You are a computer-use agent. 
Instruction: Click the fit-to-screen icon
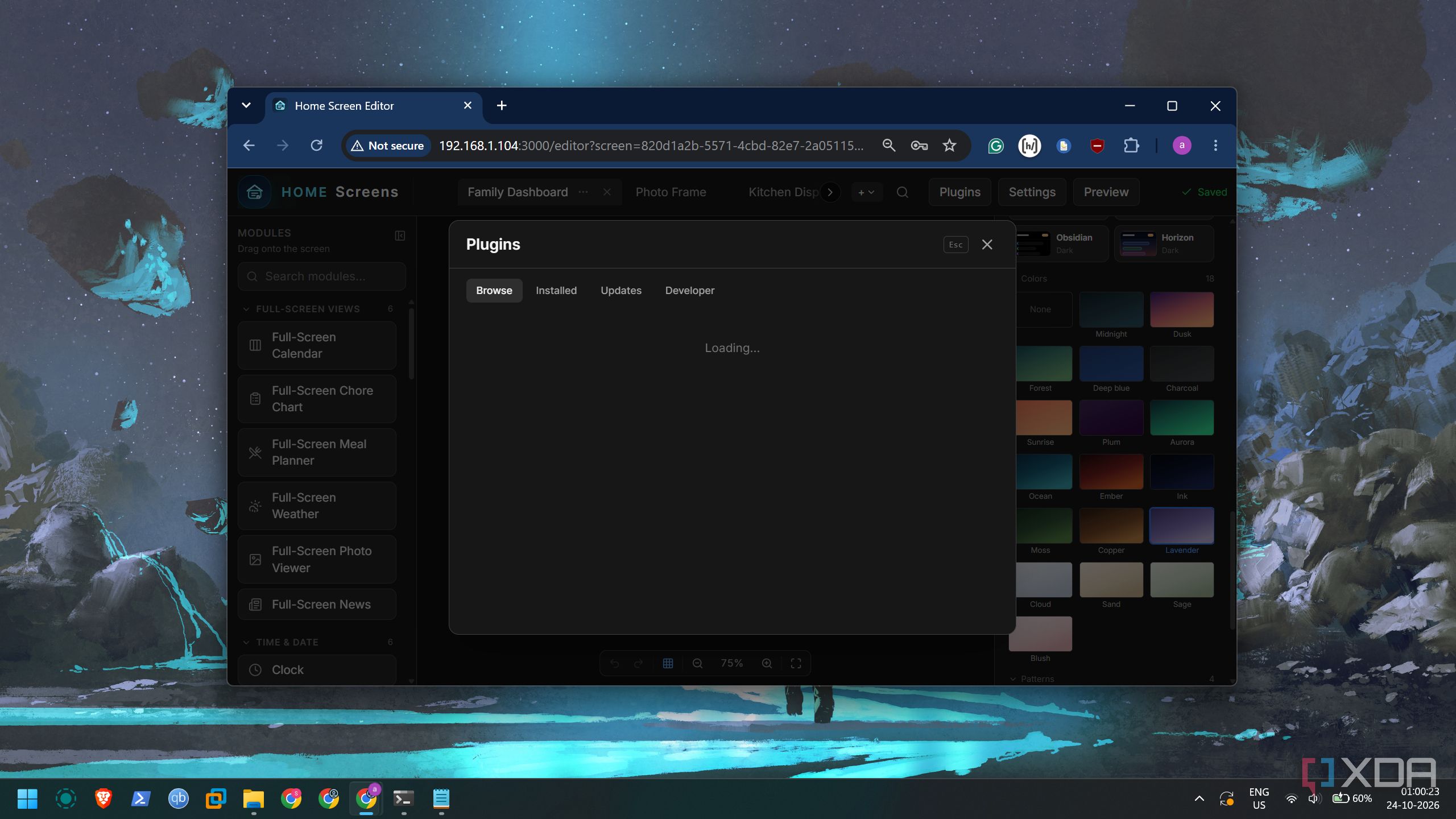796,663
